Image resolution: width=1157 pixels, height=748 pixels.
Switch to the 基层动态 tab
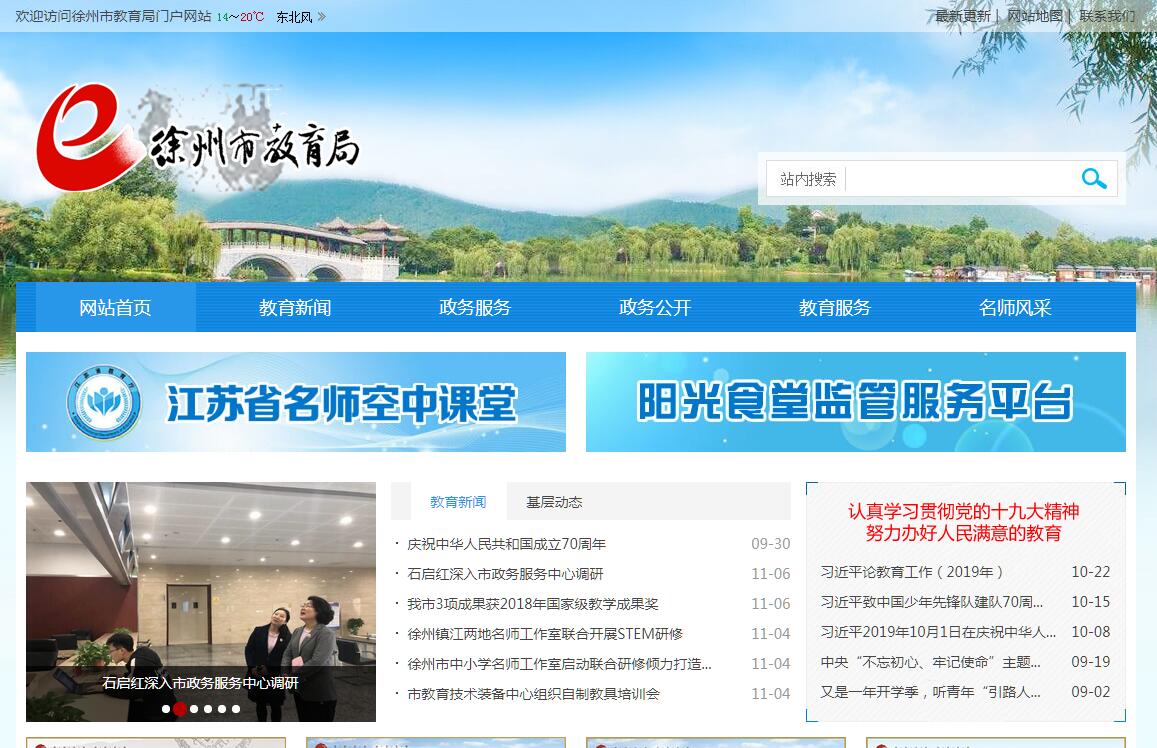pos(554,502)
